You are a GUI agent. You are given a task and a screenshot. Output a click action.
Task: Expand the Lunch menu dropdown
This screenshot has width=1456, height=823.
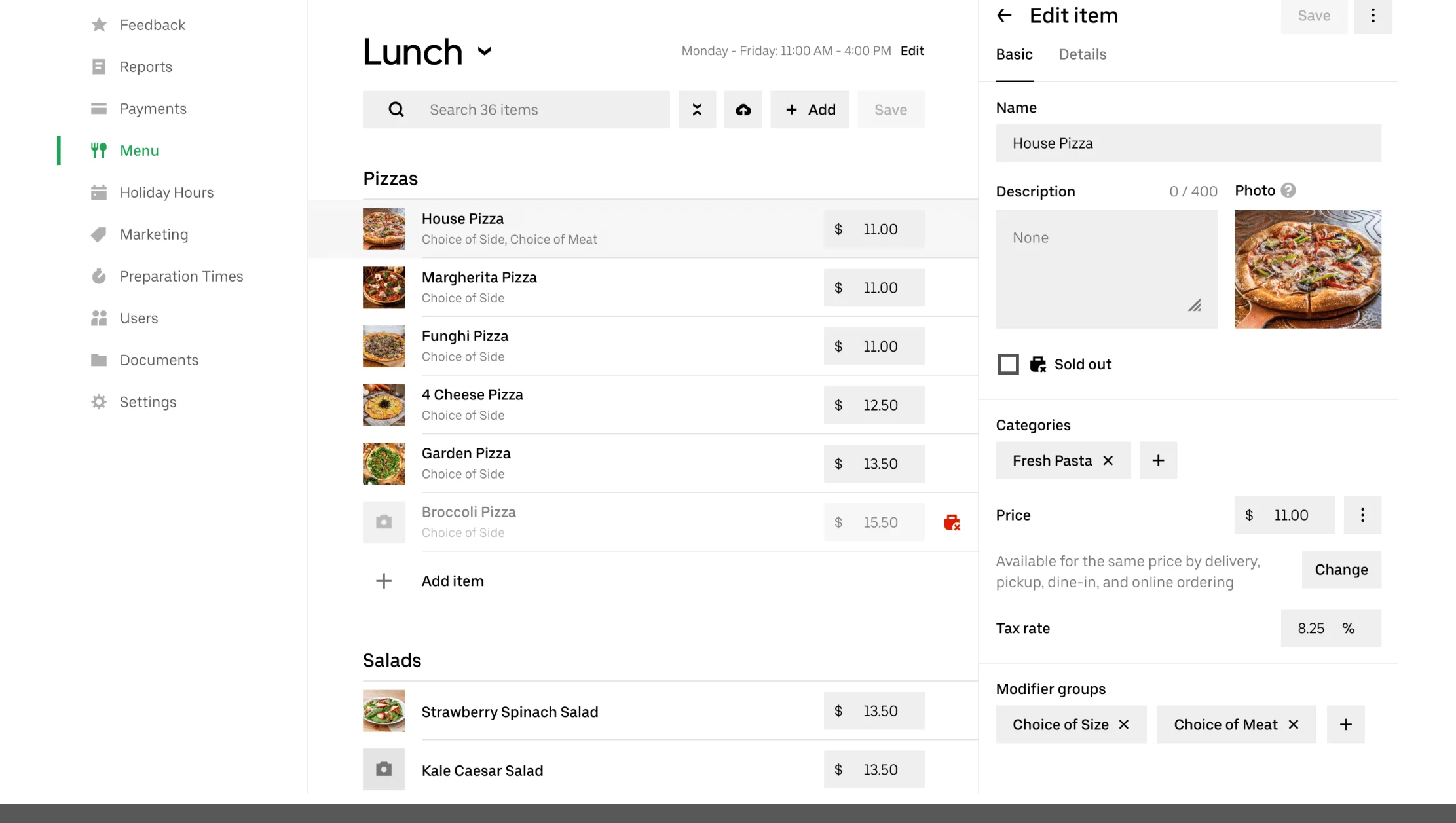485,52
